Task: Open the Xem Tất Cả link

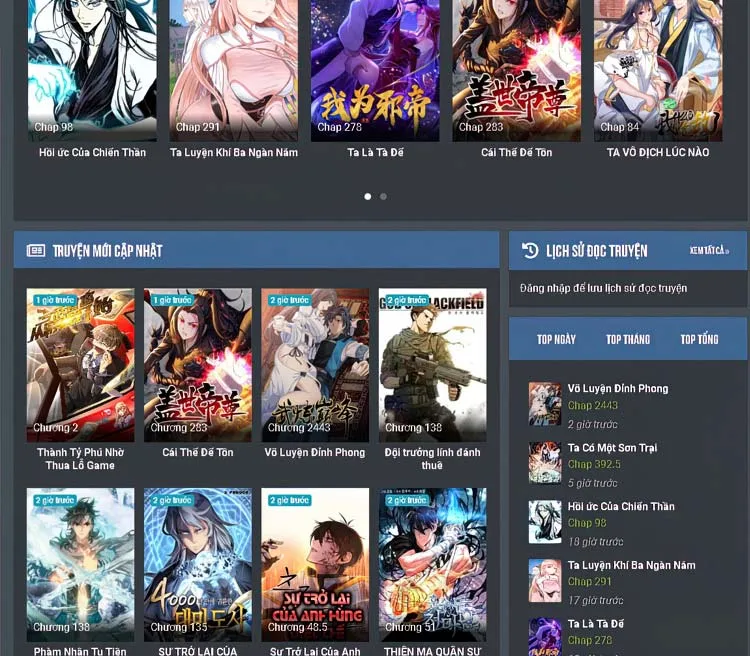Action: click(709, 250)
